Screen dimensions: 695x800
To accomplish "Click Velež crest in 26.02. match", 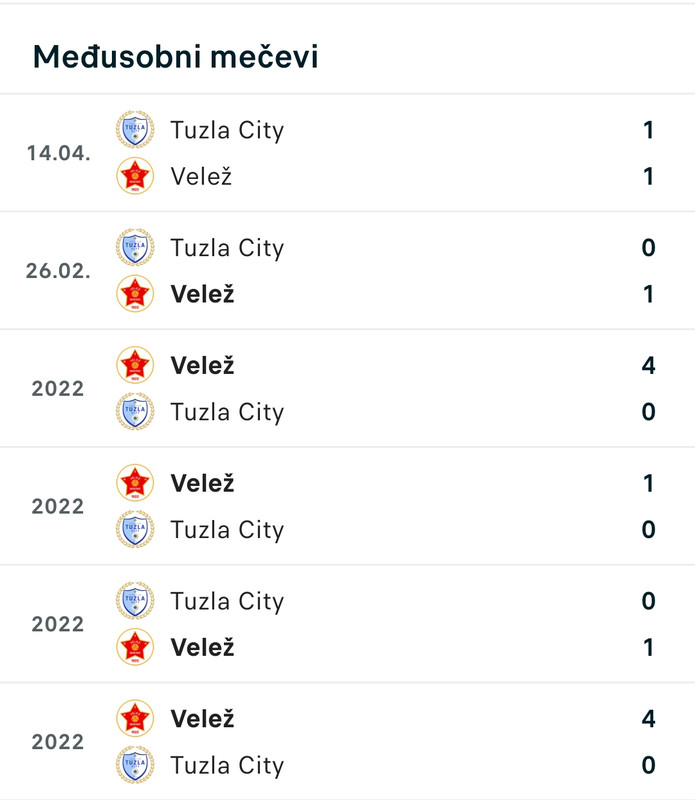I will pyautogui.click(x=135, y=294).
